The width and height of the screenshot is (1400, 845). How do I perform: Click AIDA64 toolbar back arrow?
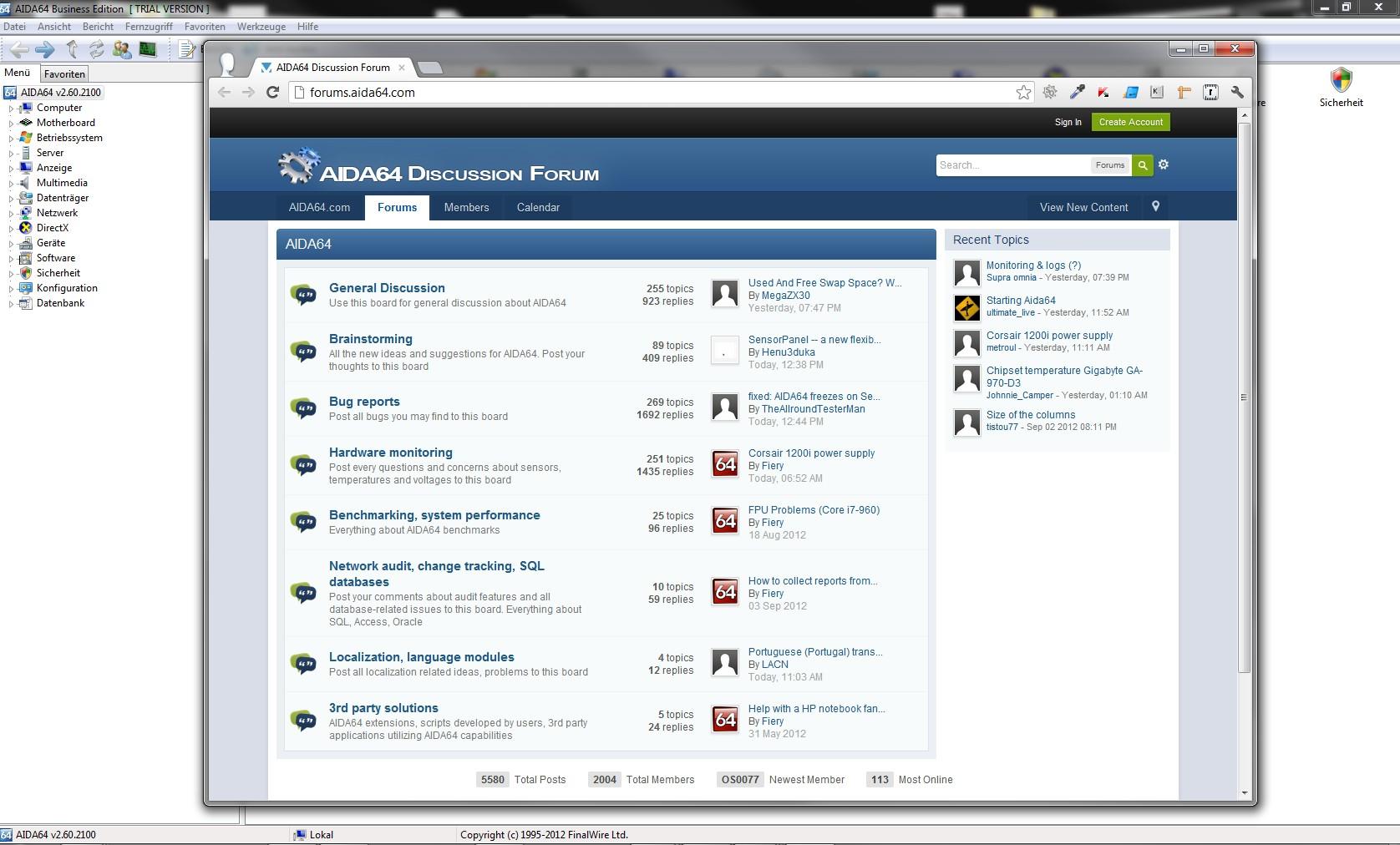click(x=18, y=50)
